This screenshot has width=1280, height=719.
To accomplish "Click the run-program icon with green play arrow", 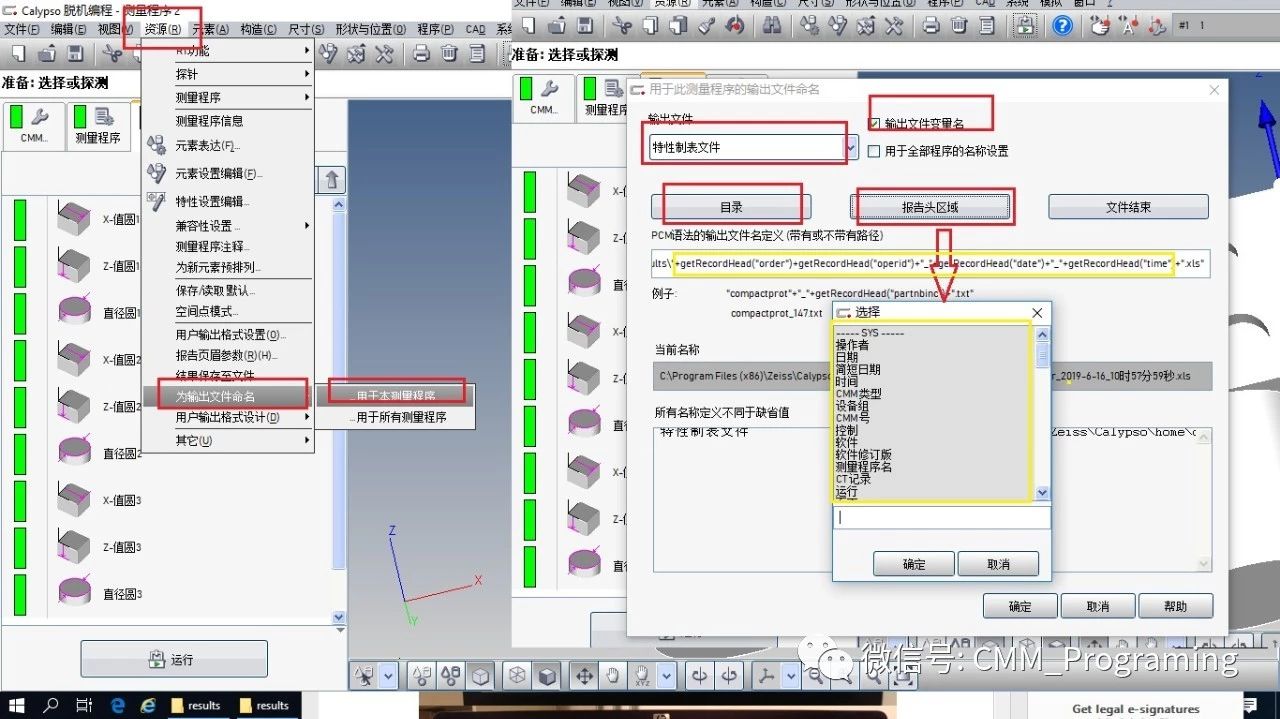I will pyautogui.click(x=1026, y=26).
